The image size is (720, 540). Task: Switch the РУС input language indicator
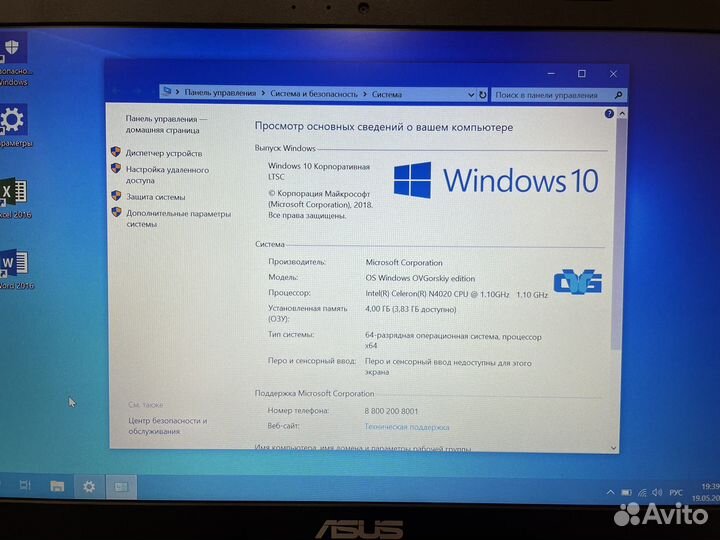[x=675, y=493]
